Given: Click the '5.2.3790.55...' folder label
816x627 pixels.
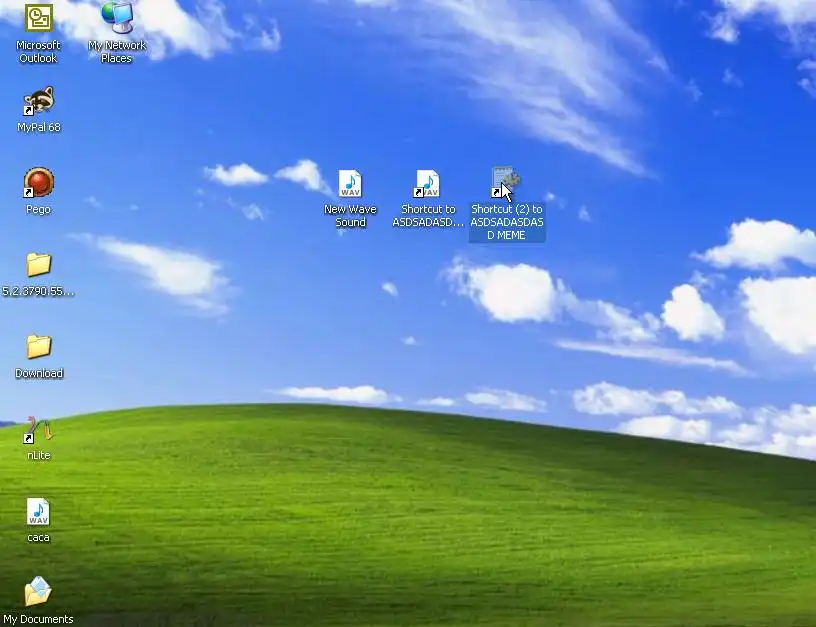Looking at the screenshot, I should coord(39,291).
